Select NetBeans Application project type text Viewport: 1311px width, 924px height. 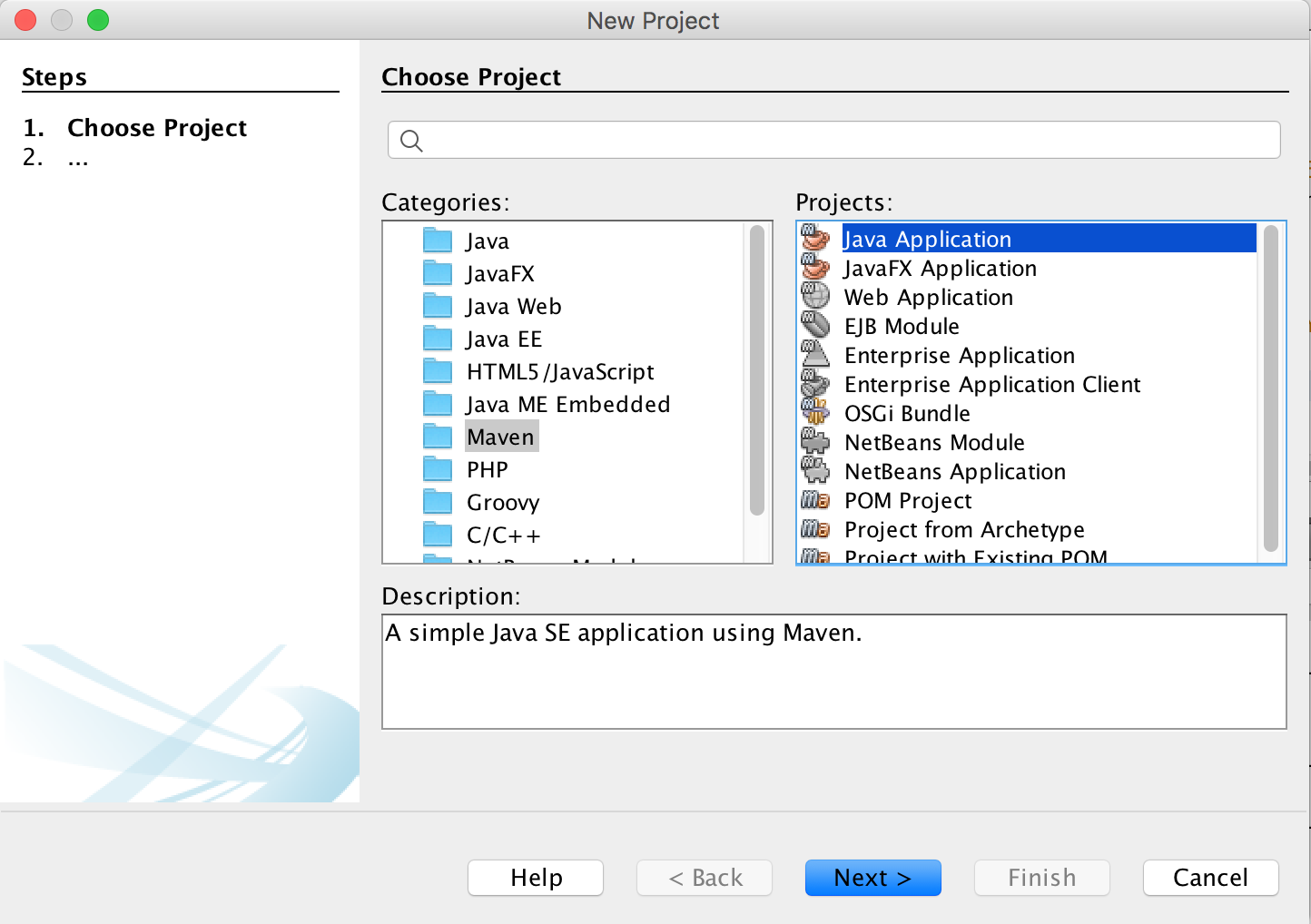click(x=955, y=472)
